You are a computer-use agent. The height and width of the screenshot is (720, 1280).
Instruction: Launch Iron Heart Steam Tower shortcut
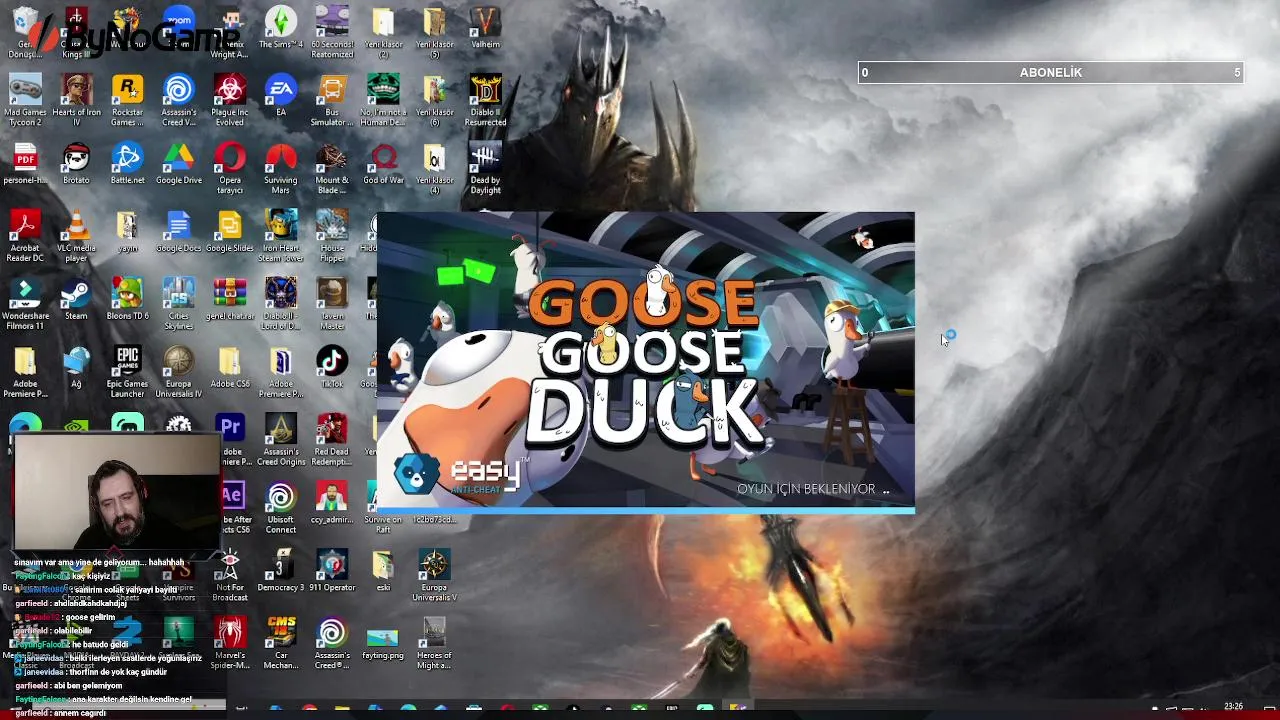(281, 234)
